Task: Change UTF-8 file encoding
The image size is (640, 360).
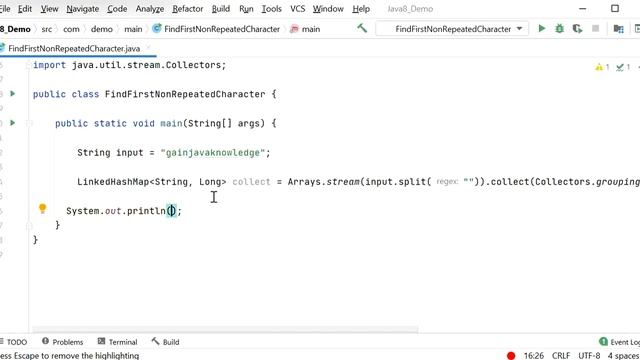Action: (589, 356)
